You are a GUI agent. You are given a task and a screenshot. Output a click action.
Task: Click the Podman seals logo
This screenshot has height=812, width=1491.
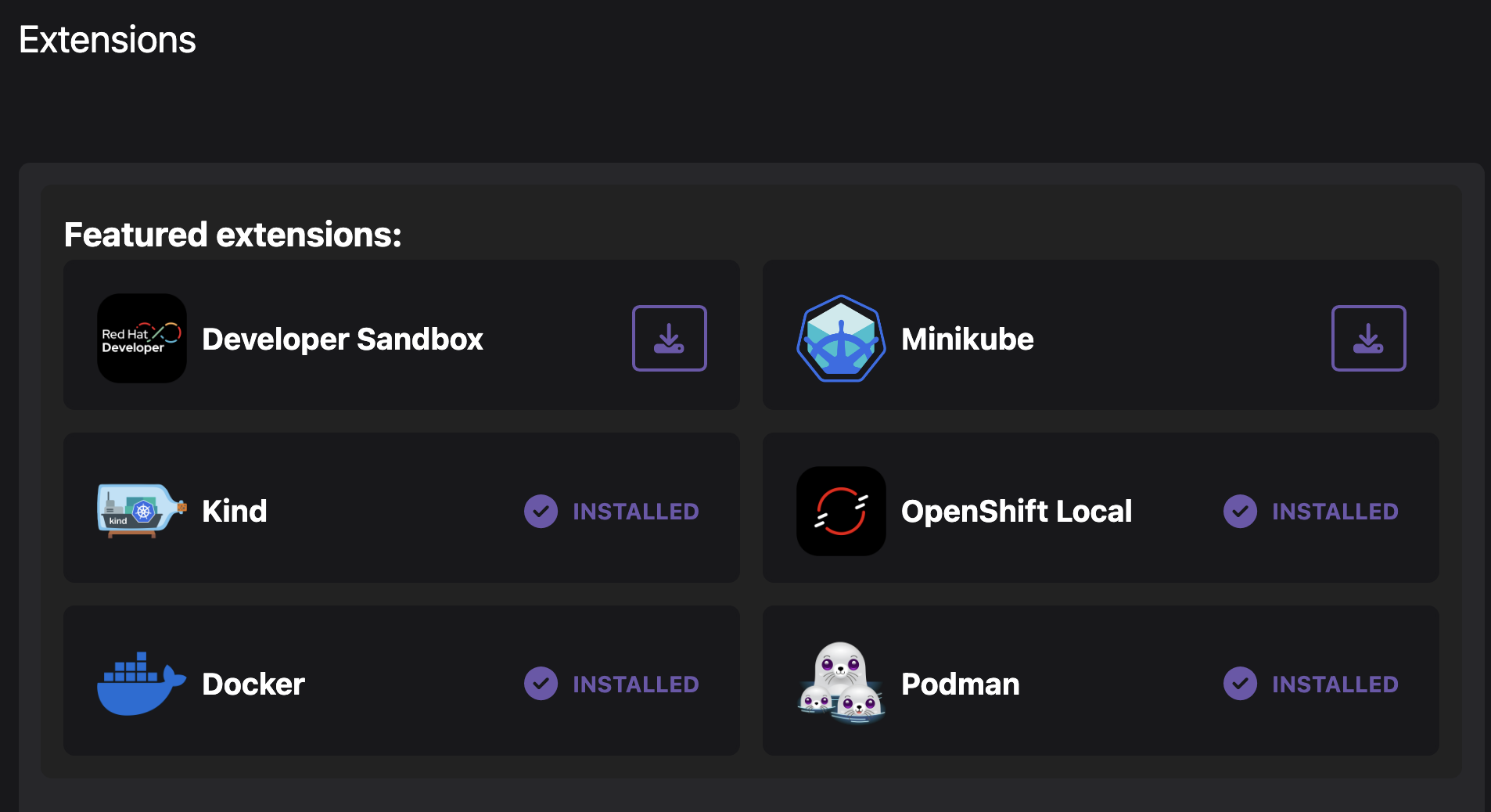pyautogui.click(x=841, y=684)
